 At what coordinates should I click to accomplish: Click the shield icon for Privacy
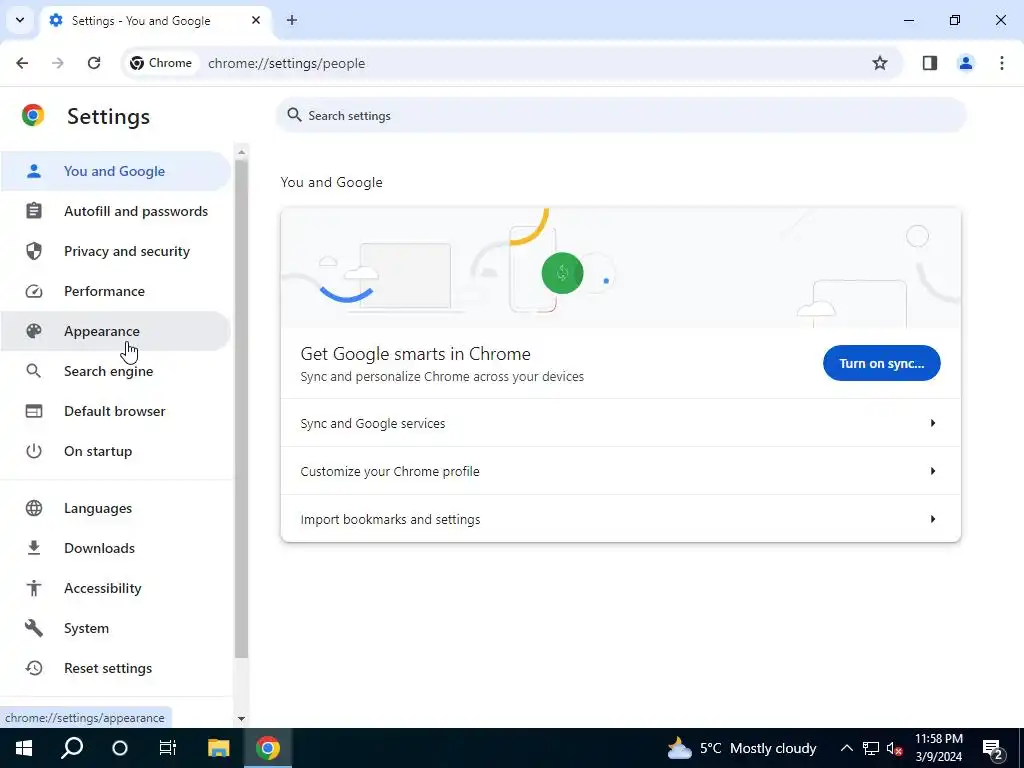[x=33, y=251]
